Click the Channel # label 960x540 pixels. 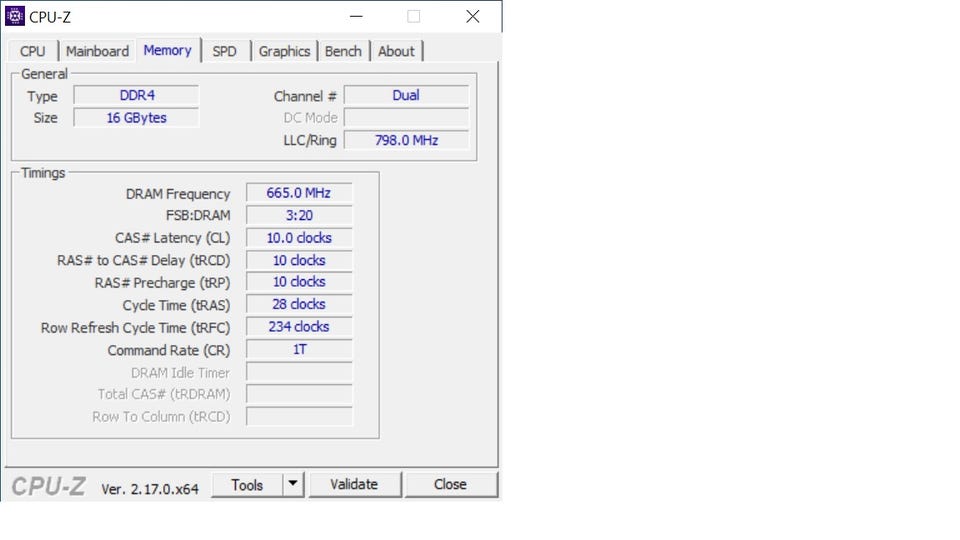pyautogui.click(x=305, y=97)
